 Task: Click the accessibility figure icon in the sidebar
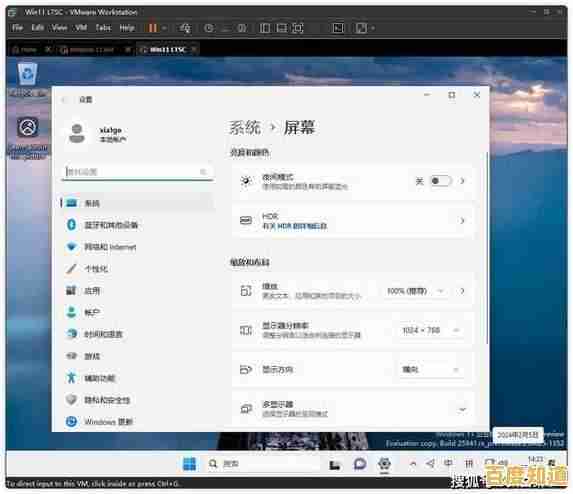pos(72,377)
